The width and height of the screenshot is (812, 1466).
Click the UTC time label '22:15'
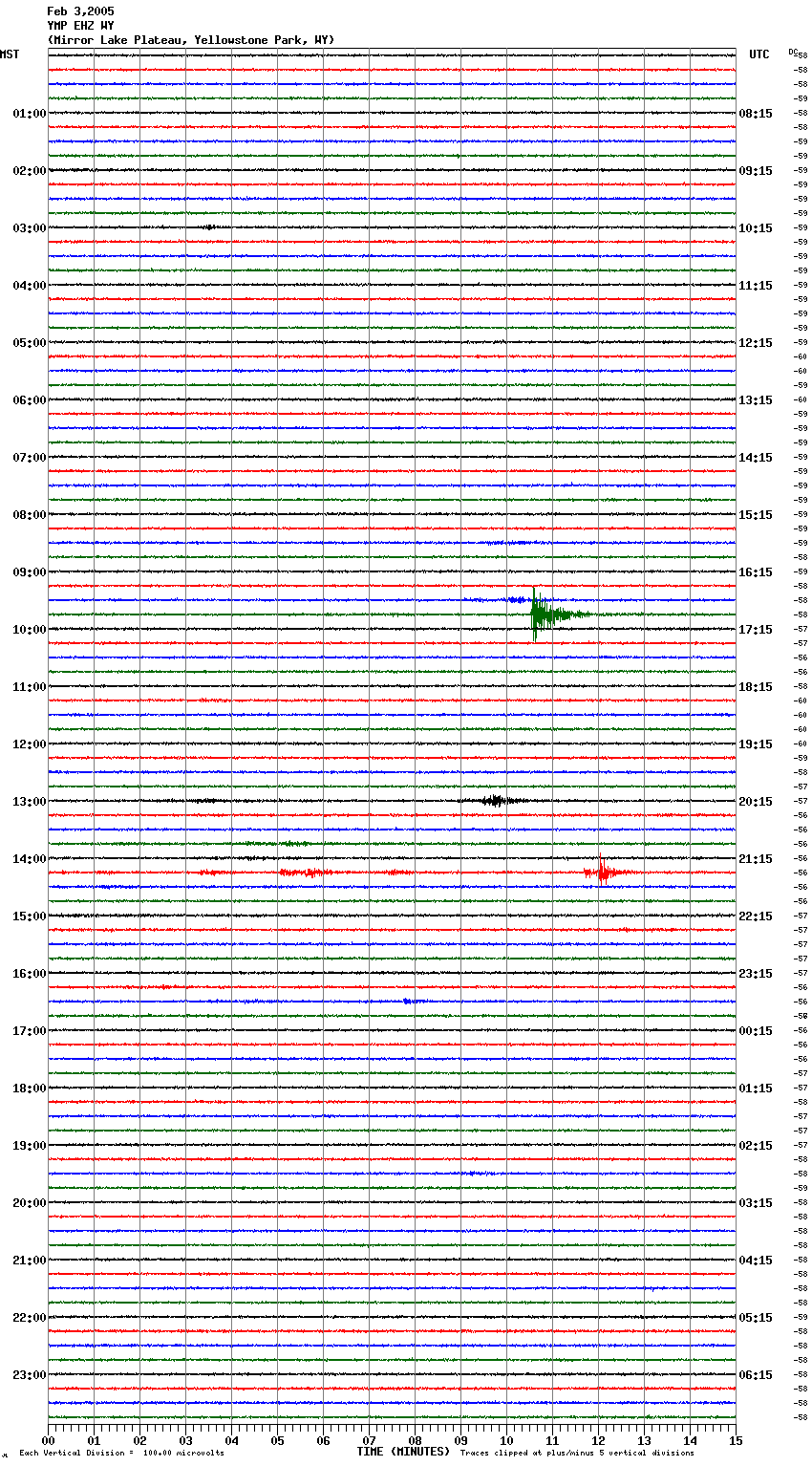pos(756,916)
